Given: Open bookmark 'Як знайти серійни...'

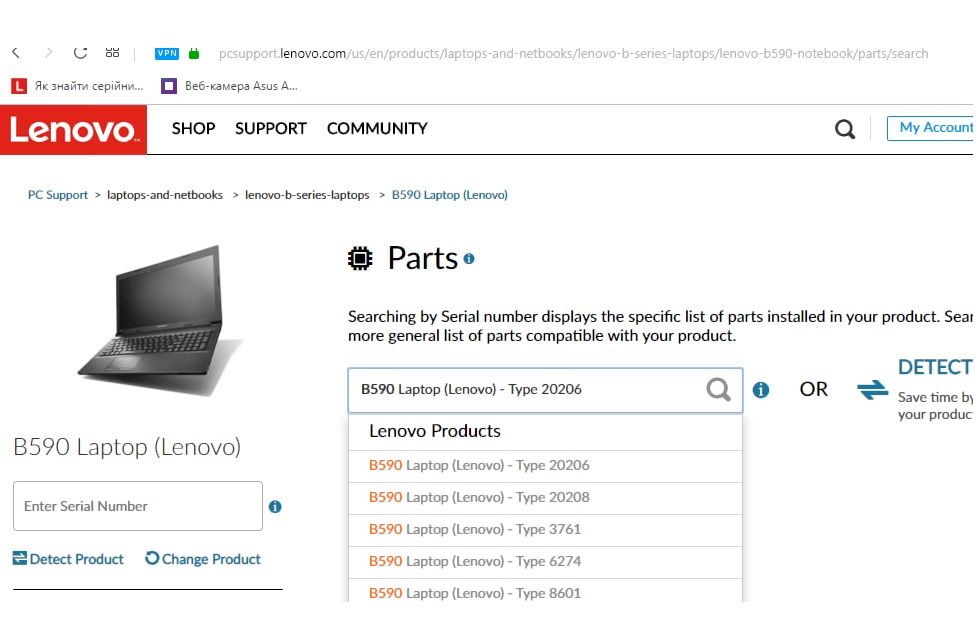Looking at the screenshot, I should (78, 86).
